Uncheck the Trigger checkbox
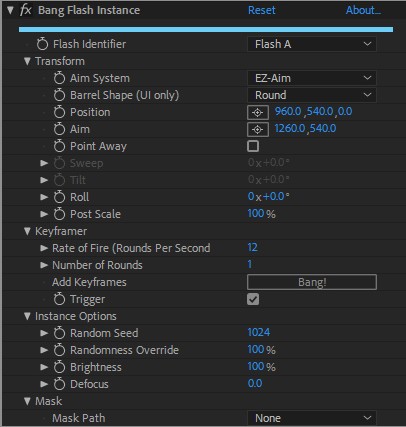The image size is (406, 427). (x=253, y=299)
